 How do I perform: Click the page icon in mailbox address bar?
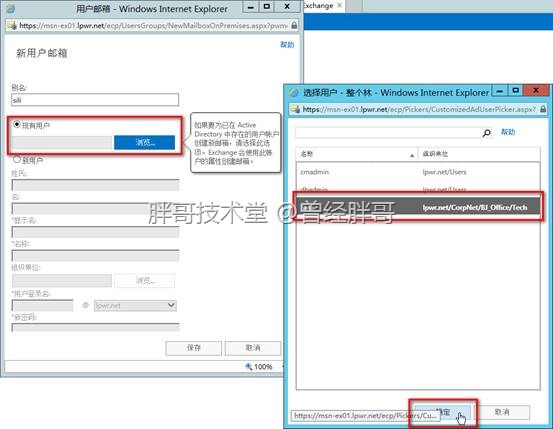(x=12, y=25)
